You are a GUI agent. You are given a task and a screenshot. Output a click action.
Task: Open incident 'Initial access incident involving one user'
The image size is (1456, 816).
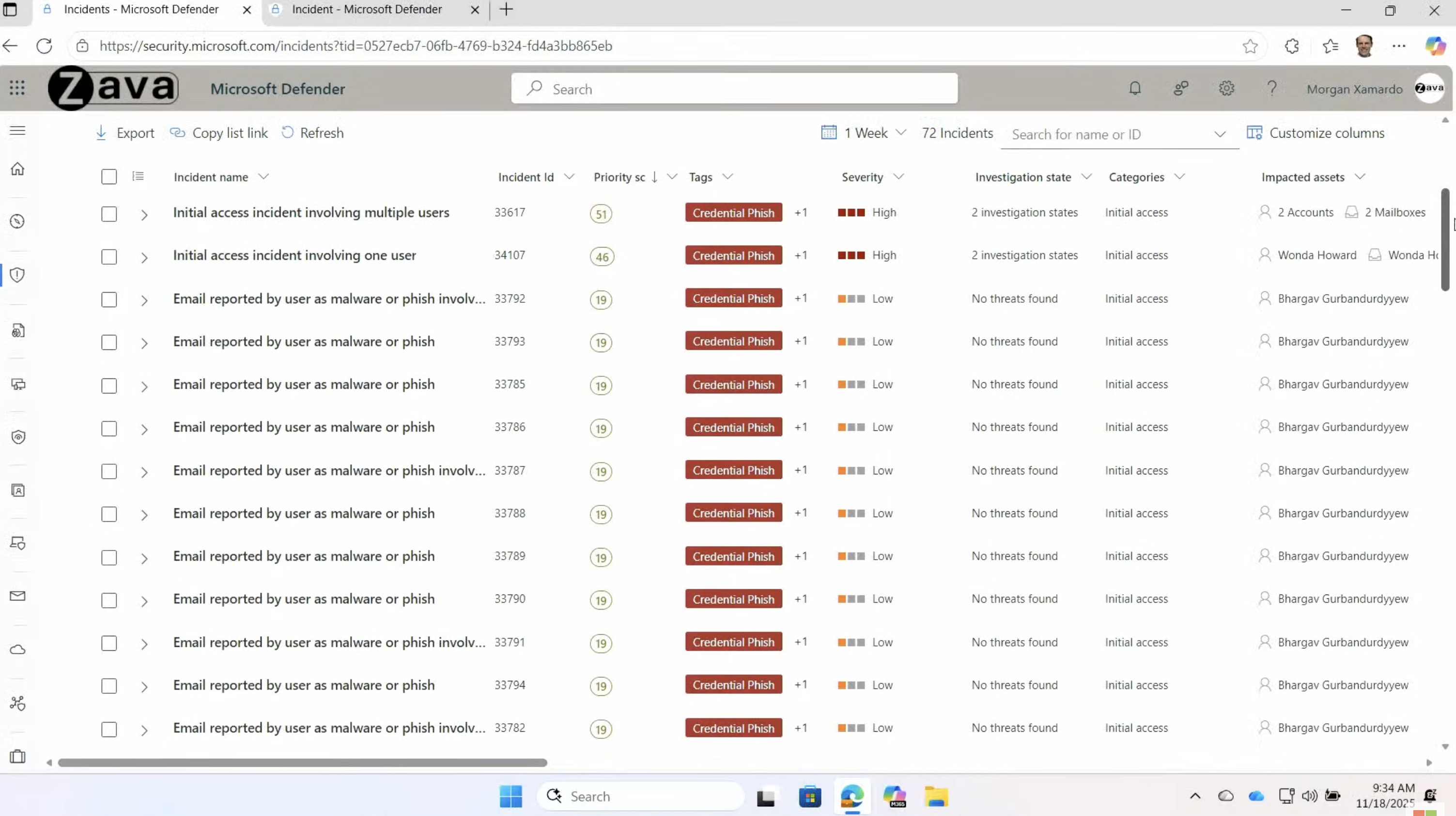pos(294,255)
